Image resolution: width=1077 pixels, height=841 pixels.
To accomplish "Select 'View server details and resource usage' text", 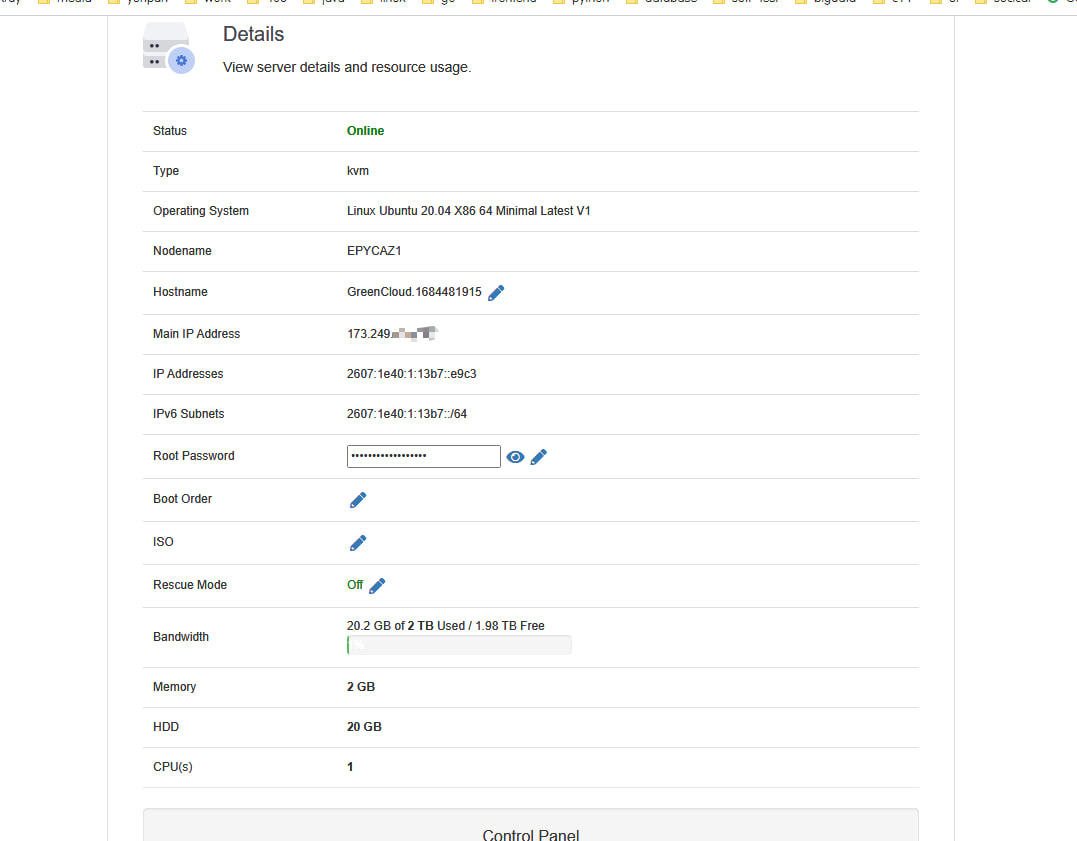I will tap(347, 67).
